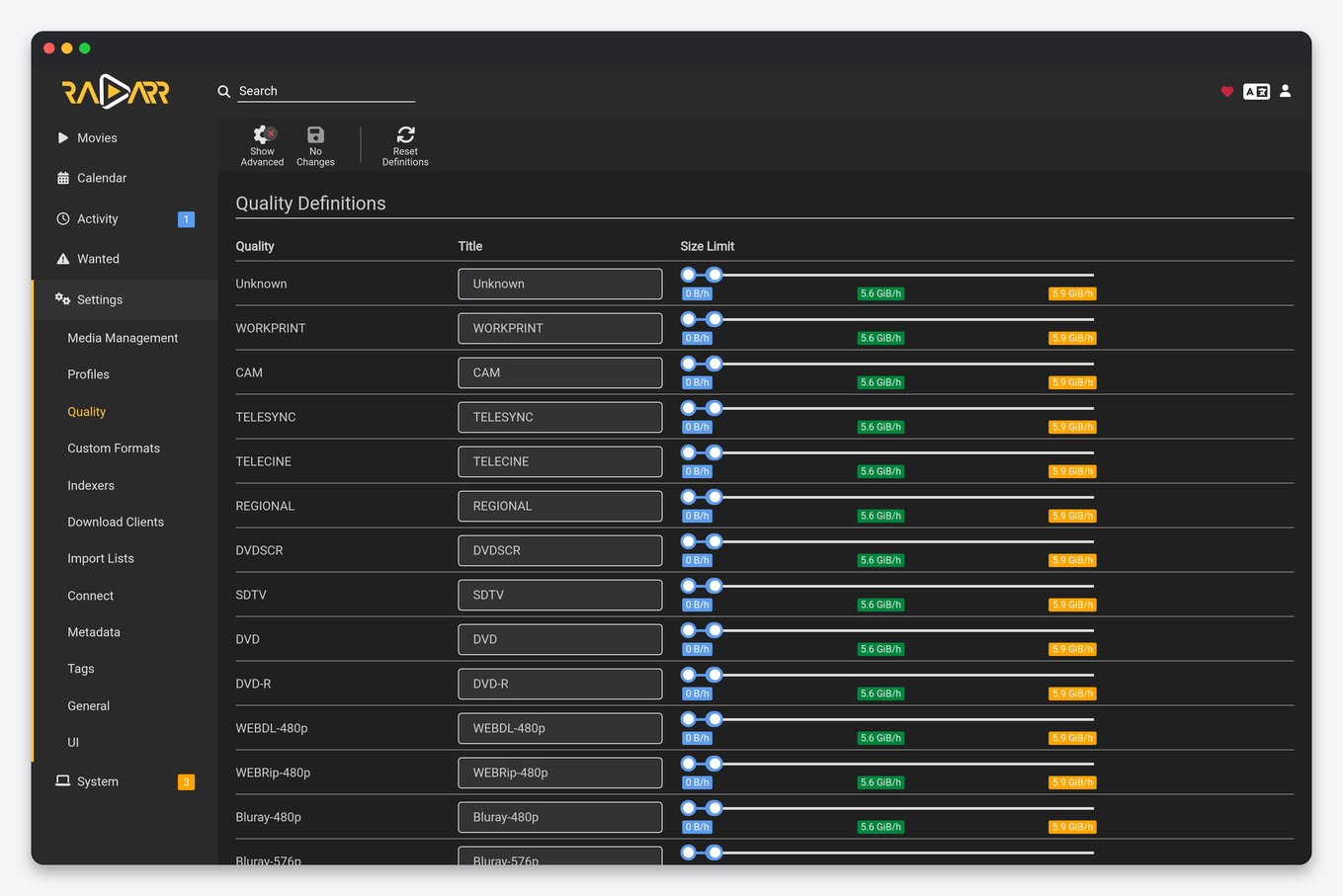Click the Bluray-480p title input field

560,817
